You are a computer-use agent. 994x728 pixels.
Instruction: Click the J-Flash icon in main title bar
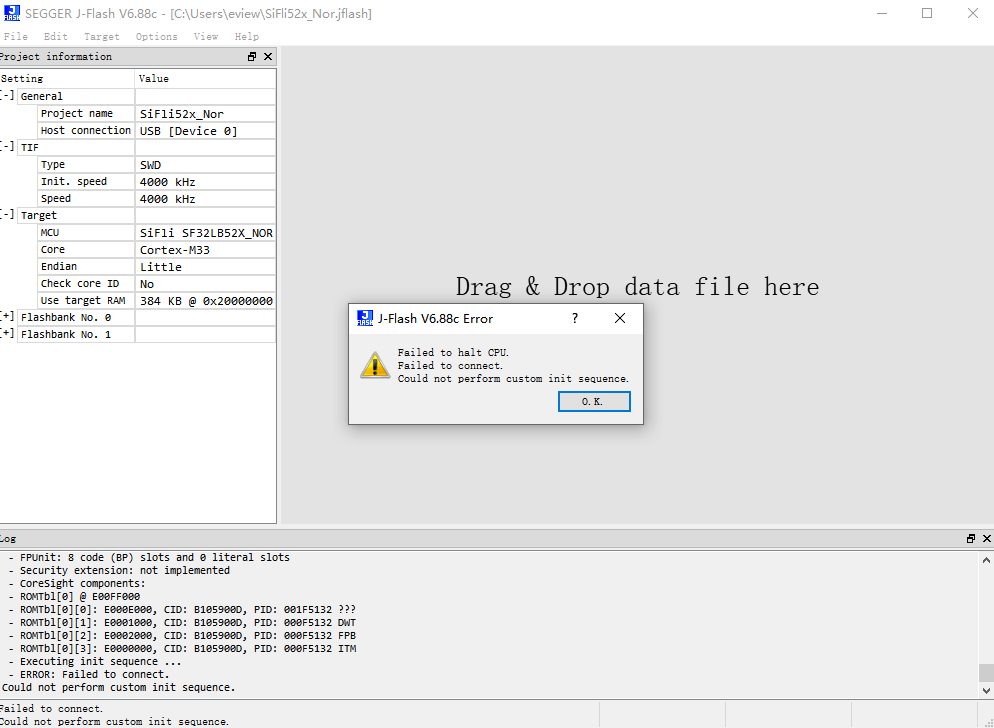coord(12,13)
